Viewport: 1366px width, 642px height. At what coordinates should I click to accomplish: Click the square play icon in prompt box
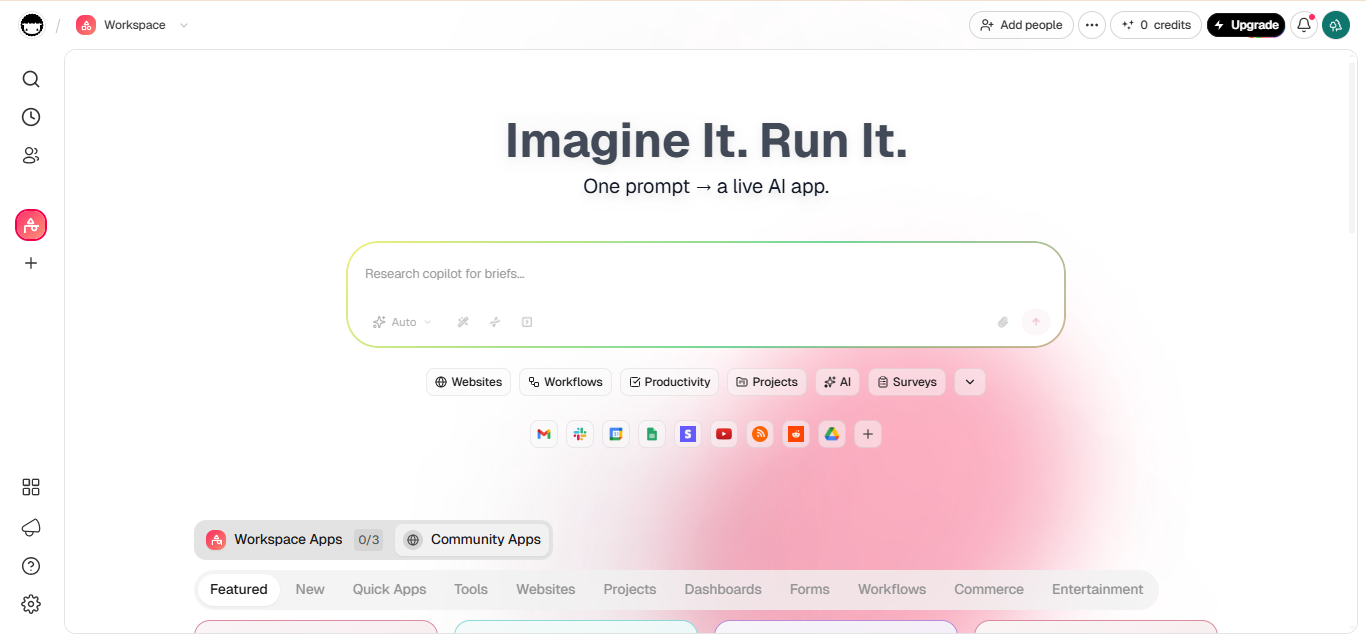pyautogui.click(x=527, y=322)
